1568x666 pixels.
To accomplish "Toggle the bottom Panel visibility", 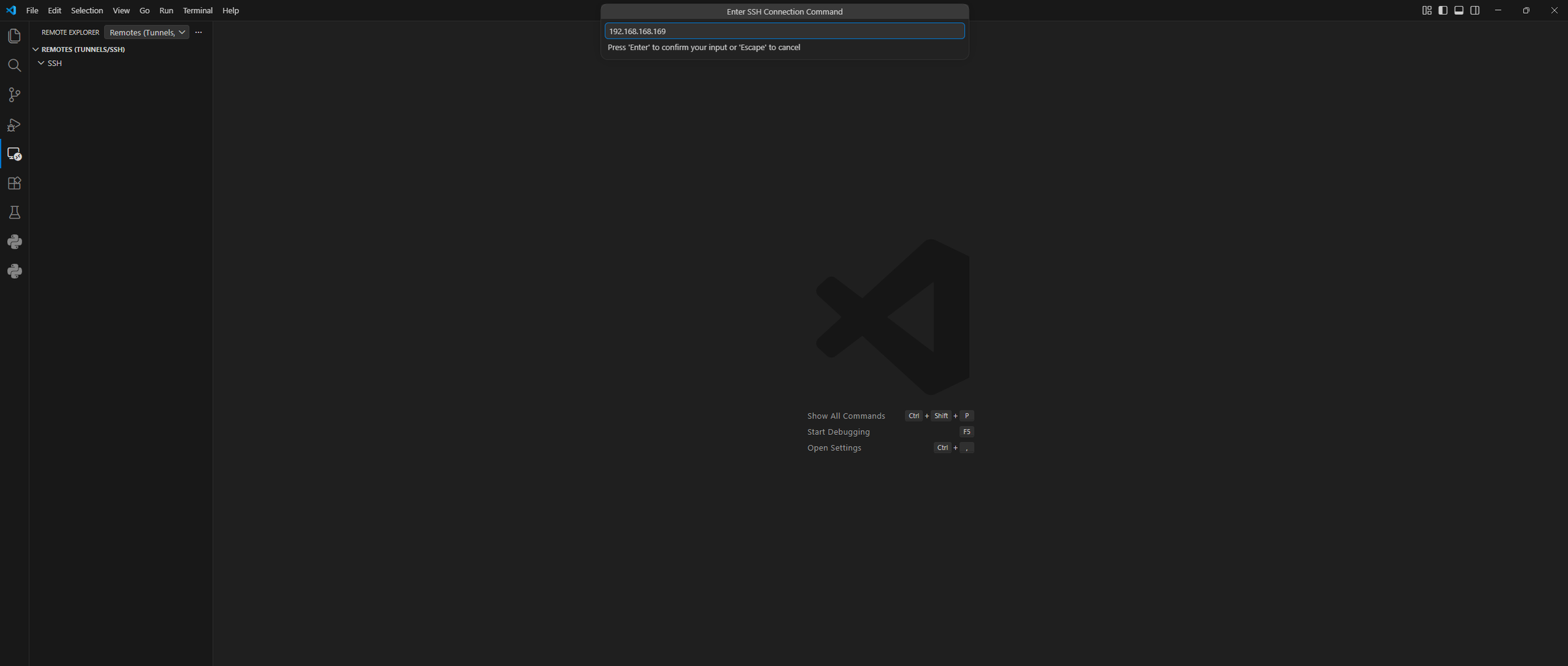I will coord(1459,10).
